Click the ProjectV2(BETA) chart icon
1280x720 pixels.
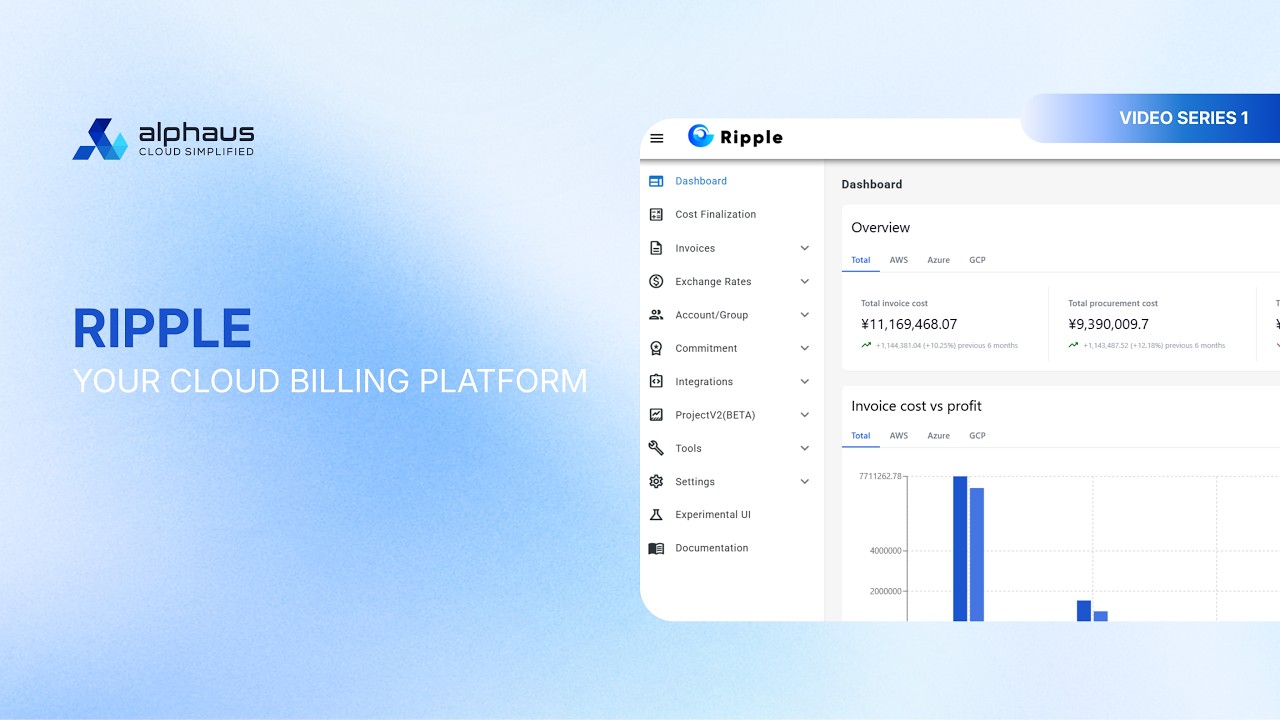tap(656, 414)
